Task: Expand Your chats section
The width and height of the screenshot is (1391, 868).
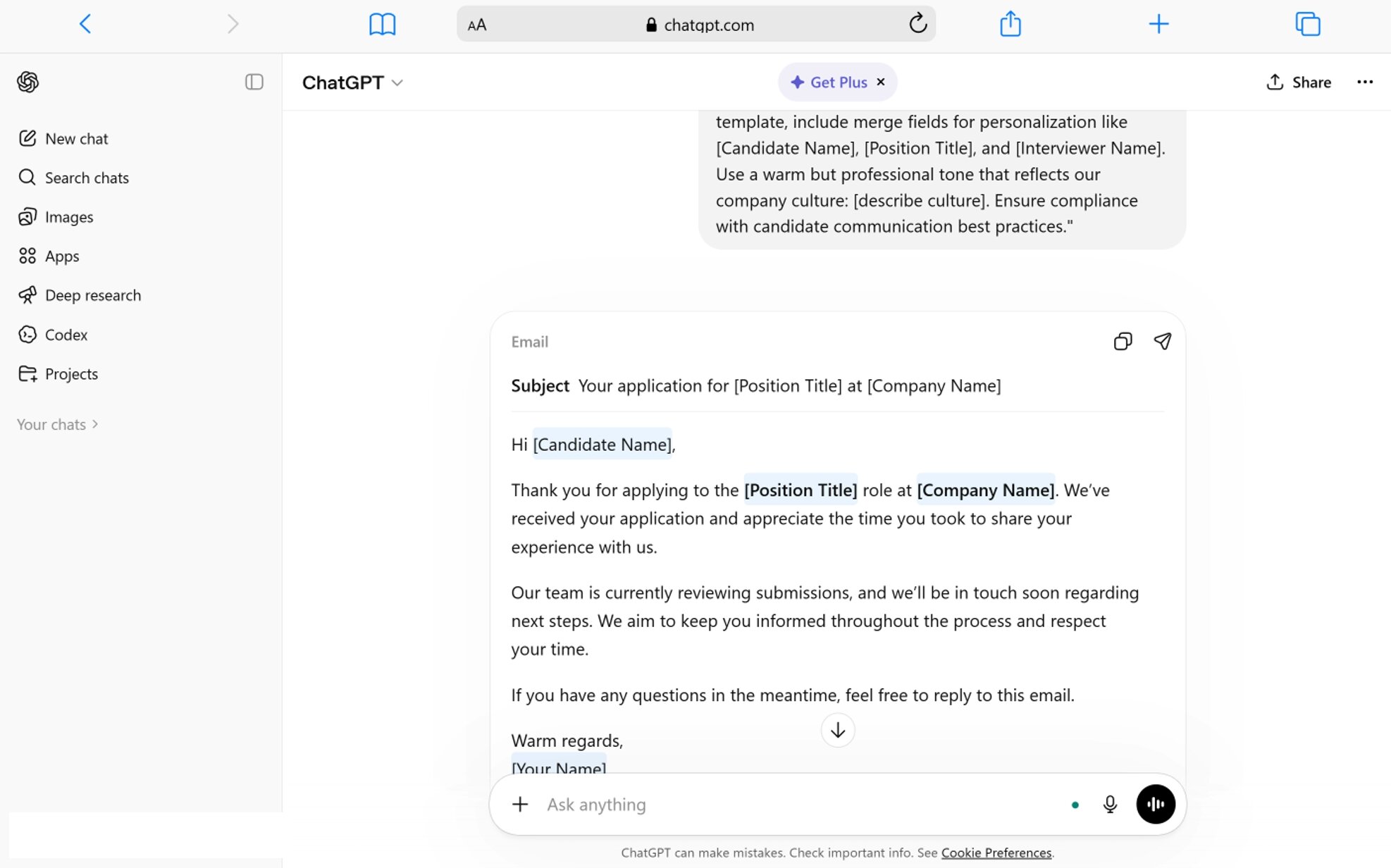Action: [x=58, y=424]
